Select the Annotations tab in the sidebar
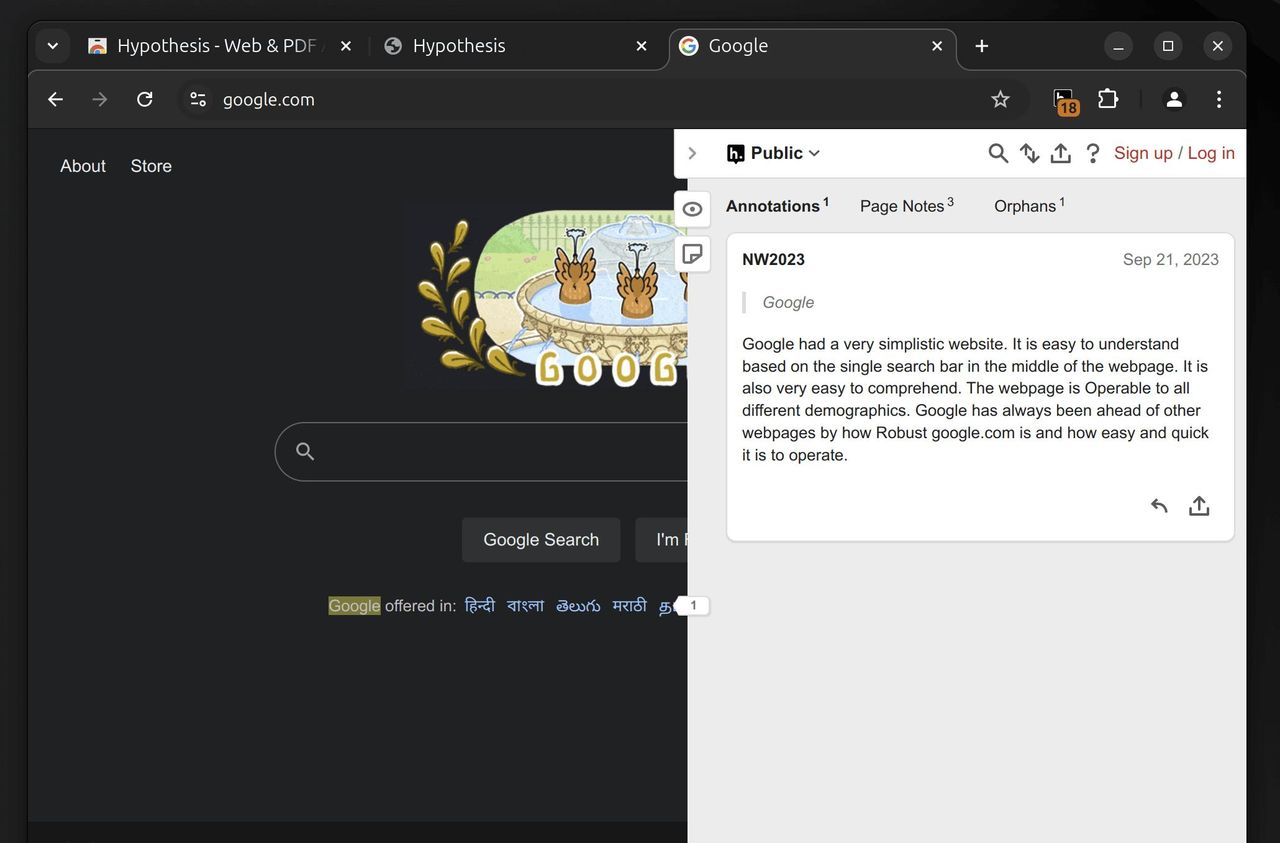The image size is (1280, 843). click(x=777, y=205)
